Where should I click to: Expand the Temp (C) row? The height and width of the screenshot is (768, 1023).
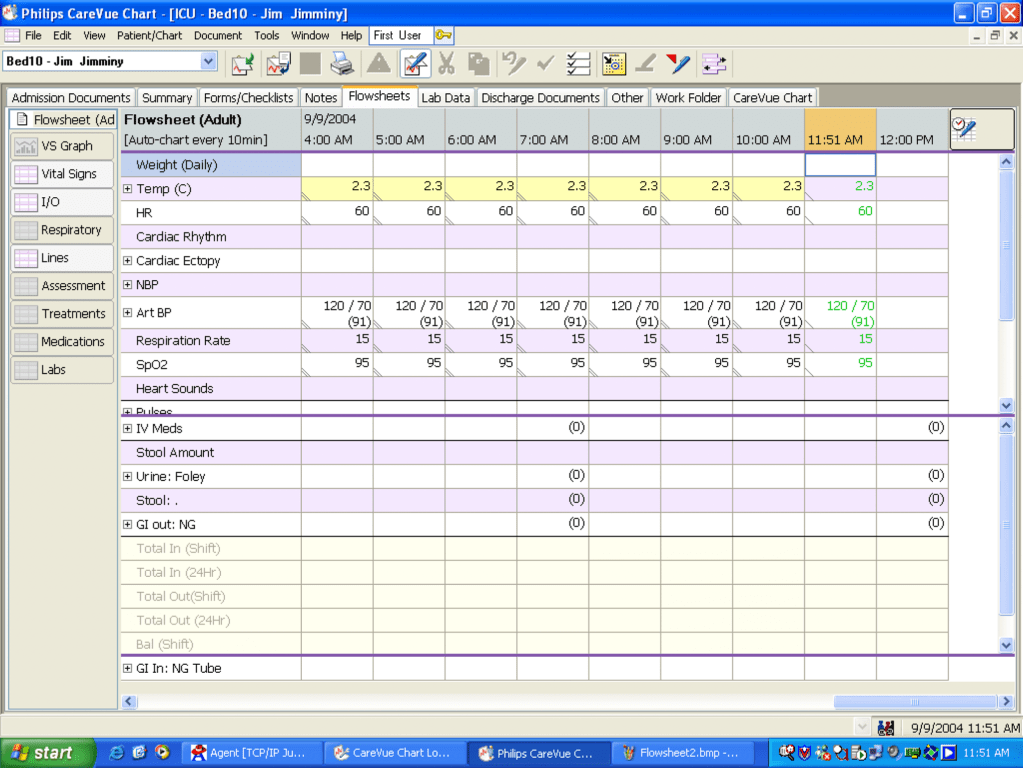(x=127, y=189)
